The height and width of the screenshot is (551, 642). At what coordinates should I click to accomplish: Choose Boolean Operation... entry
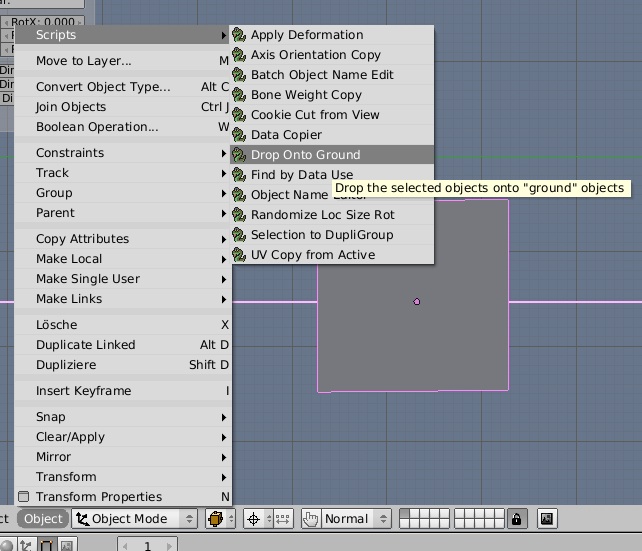(x=123, y=127)
